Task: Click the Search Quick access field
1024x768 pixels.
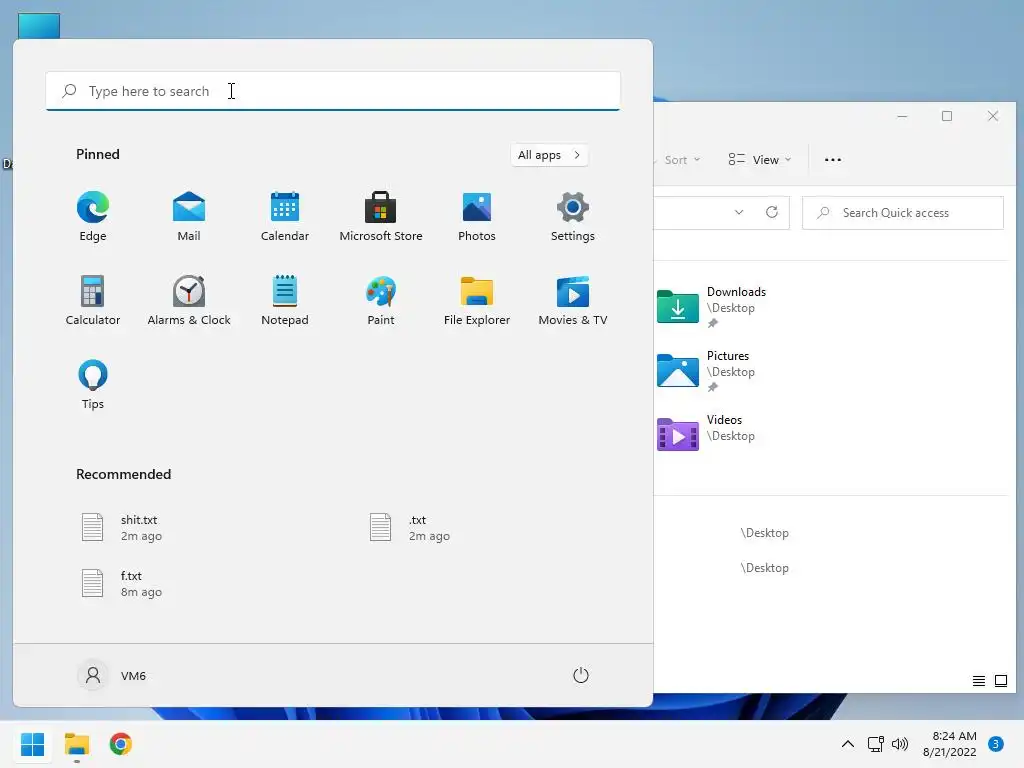Action: tap(903, 213)
